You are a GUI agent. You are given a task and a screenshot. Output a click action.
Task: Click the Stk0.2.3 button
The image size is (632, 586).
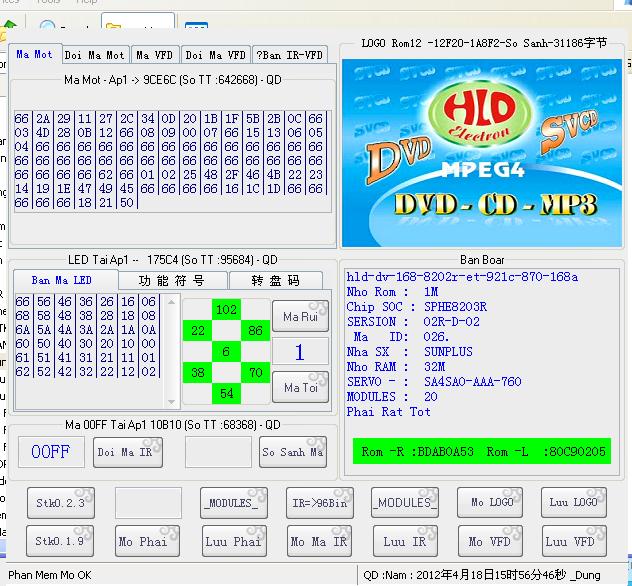tap(61, 503)
